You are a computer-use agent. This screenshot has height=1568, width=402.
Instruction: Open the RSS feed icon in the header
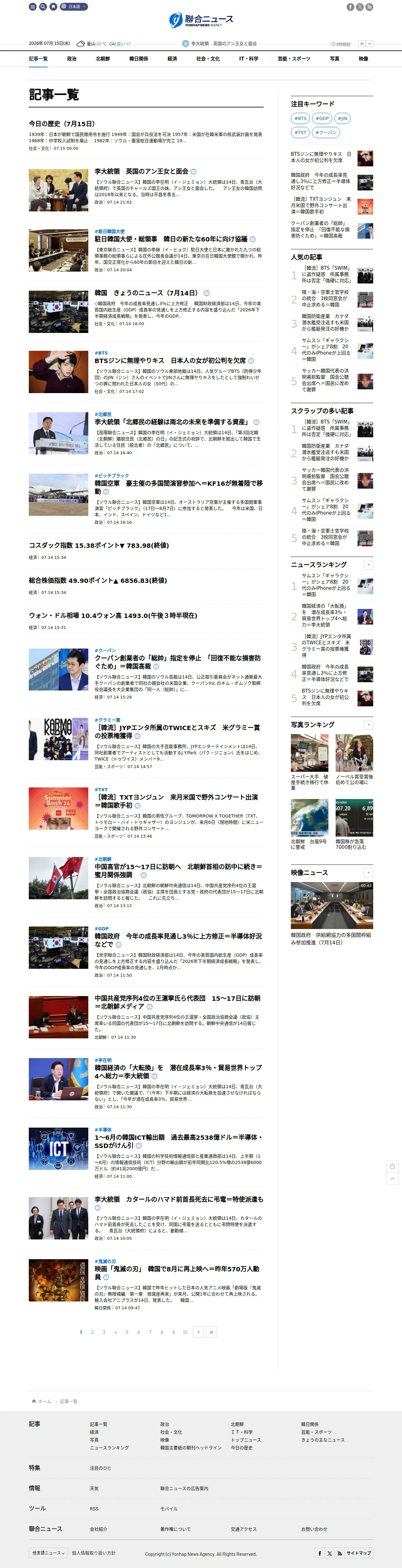click(369, 7)
